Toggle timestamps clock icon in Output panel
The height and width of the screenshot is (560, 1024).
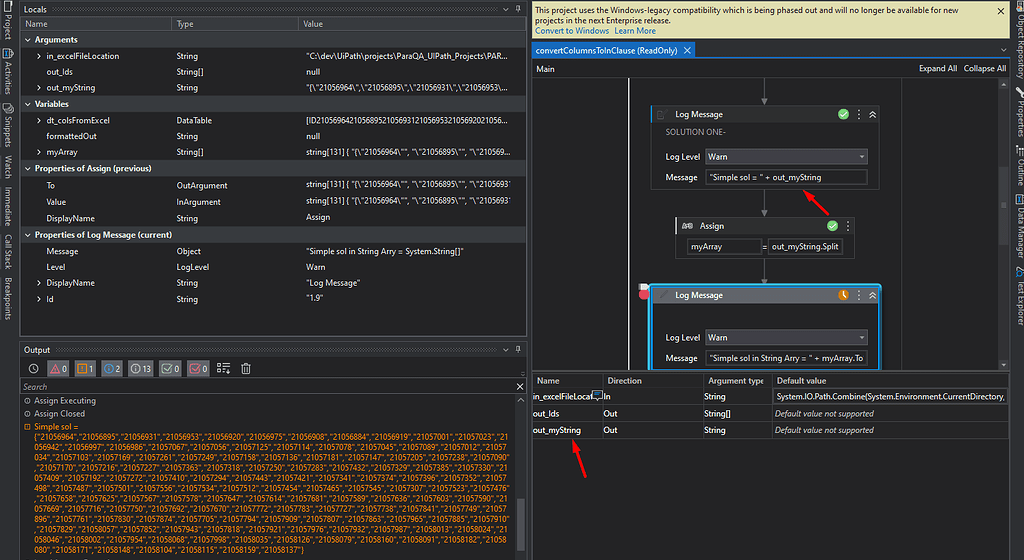[x=33, y=369]
